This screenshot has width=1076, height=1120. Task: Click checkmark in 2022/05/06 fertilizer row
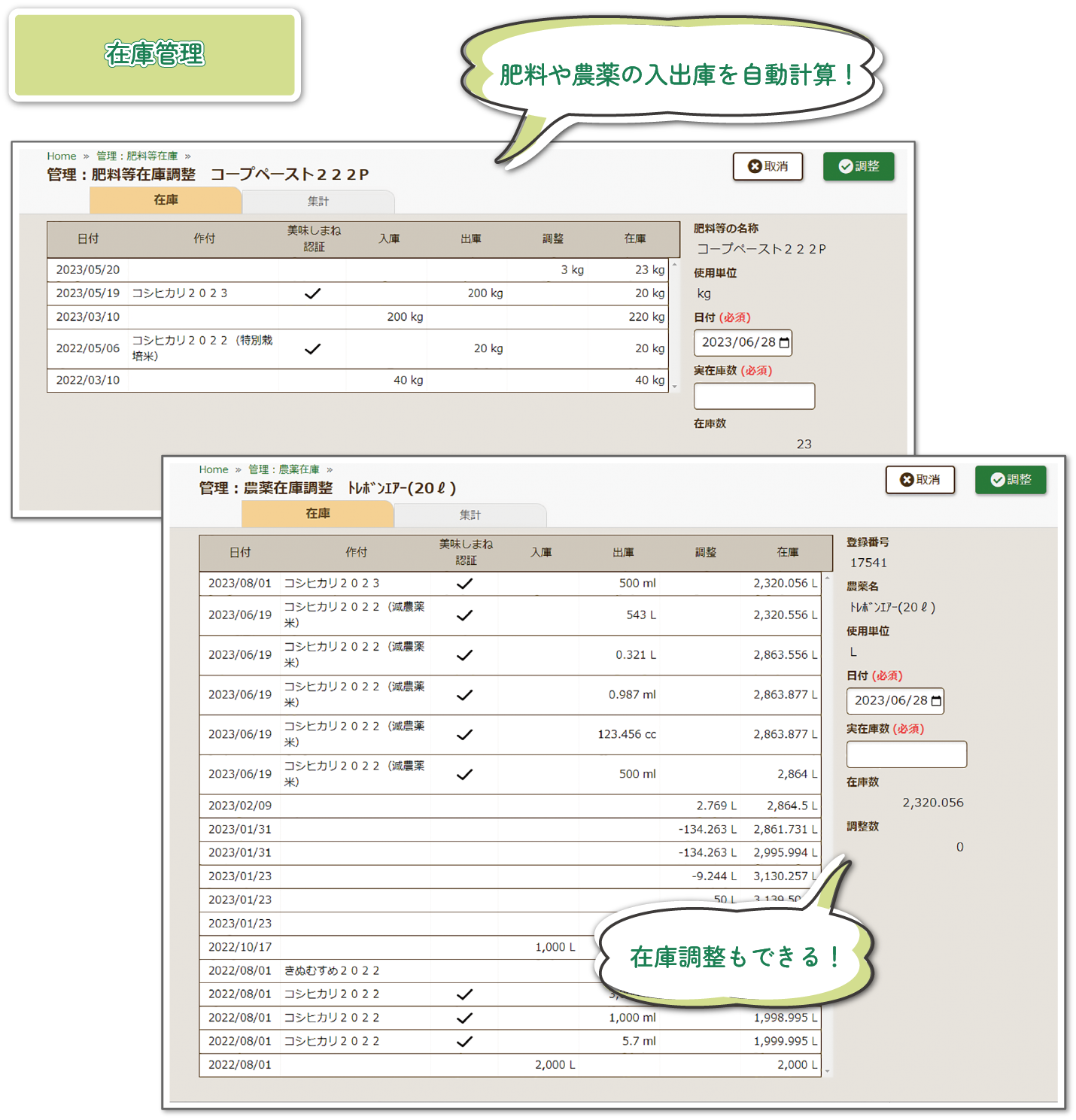[312, 348]
